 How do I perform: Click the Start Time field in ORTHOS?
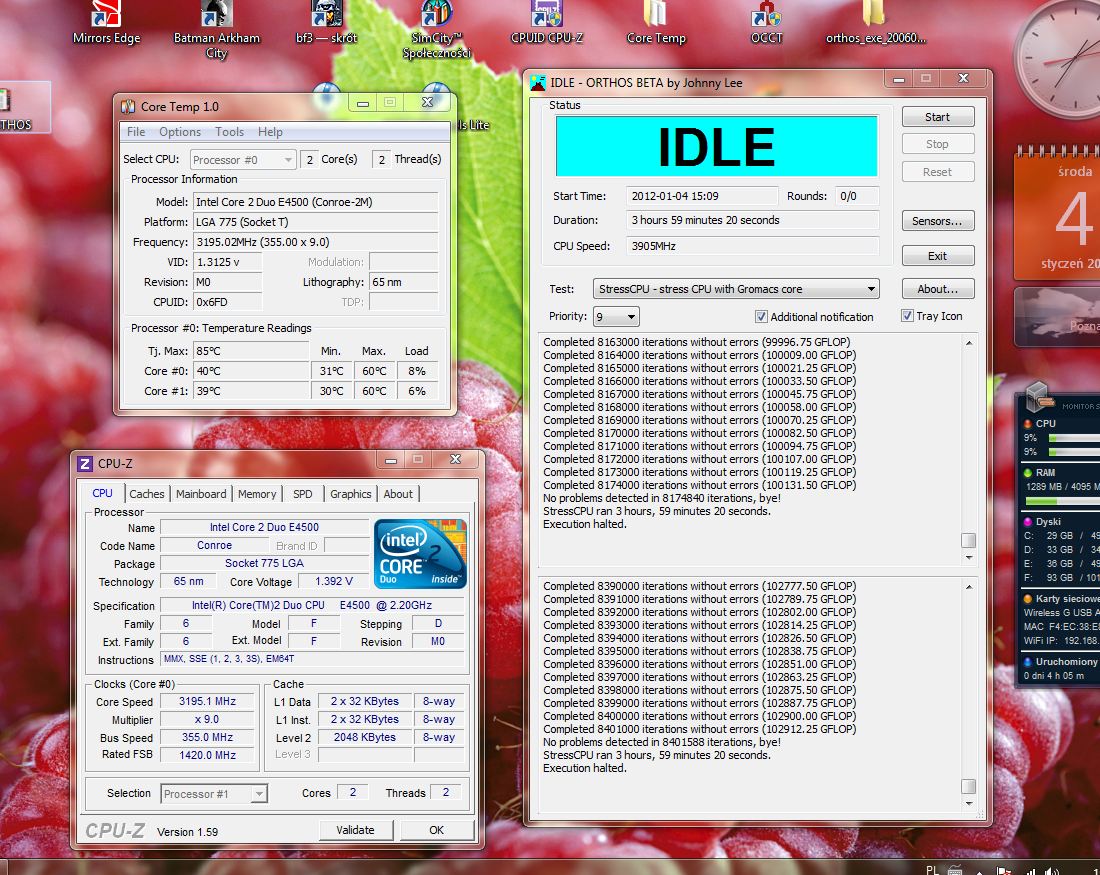coord(702,196)
